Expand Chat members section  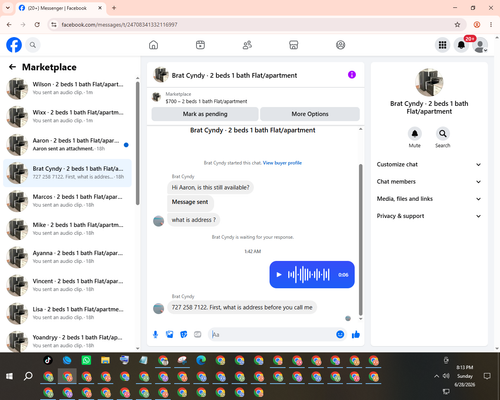(429, 182)
